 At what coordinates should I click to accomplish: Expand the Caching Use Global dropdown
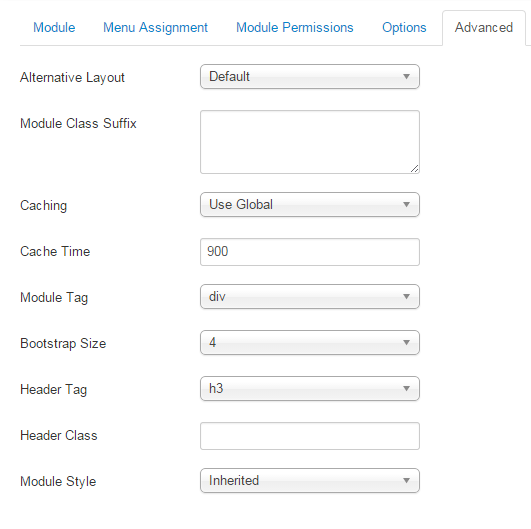point(310,205)
